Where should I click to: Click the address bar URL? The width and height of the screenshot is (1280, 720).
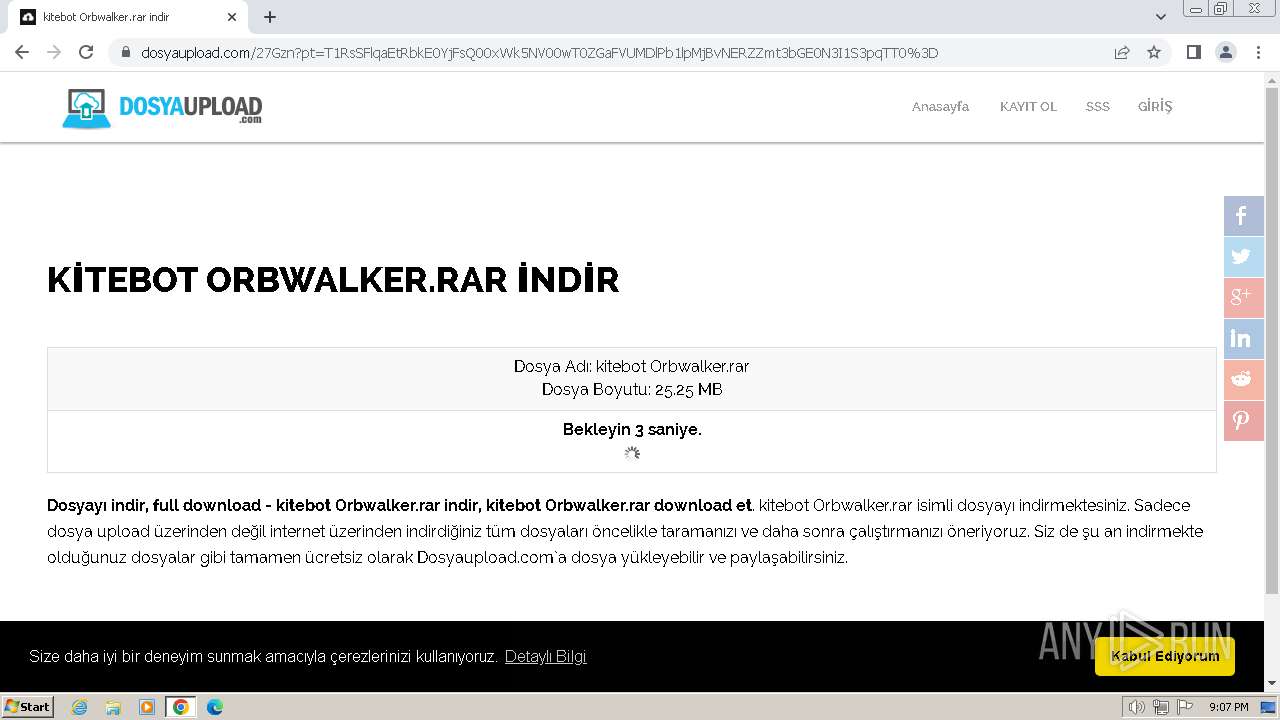[540, 53]
